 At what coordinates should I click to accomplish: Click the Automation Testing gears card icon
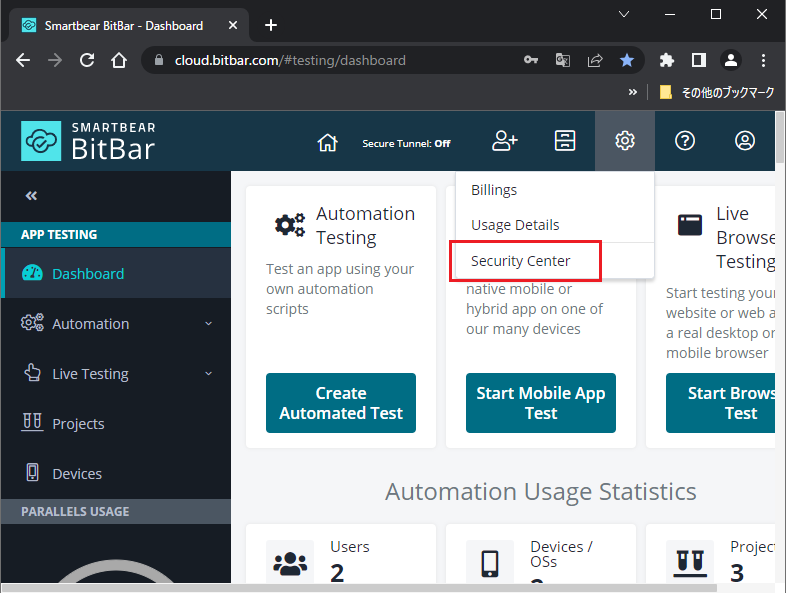[x=290, y=225]
